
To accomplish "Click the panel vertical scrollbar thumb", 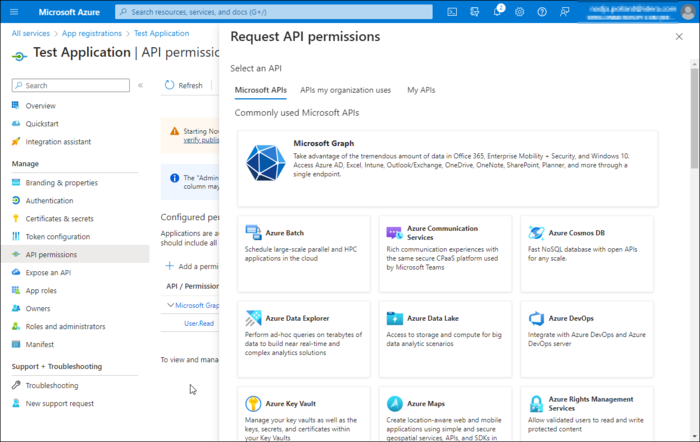I will 694,118.
